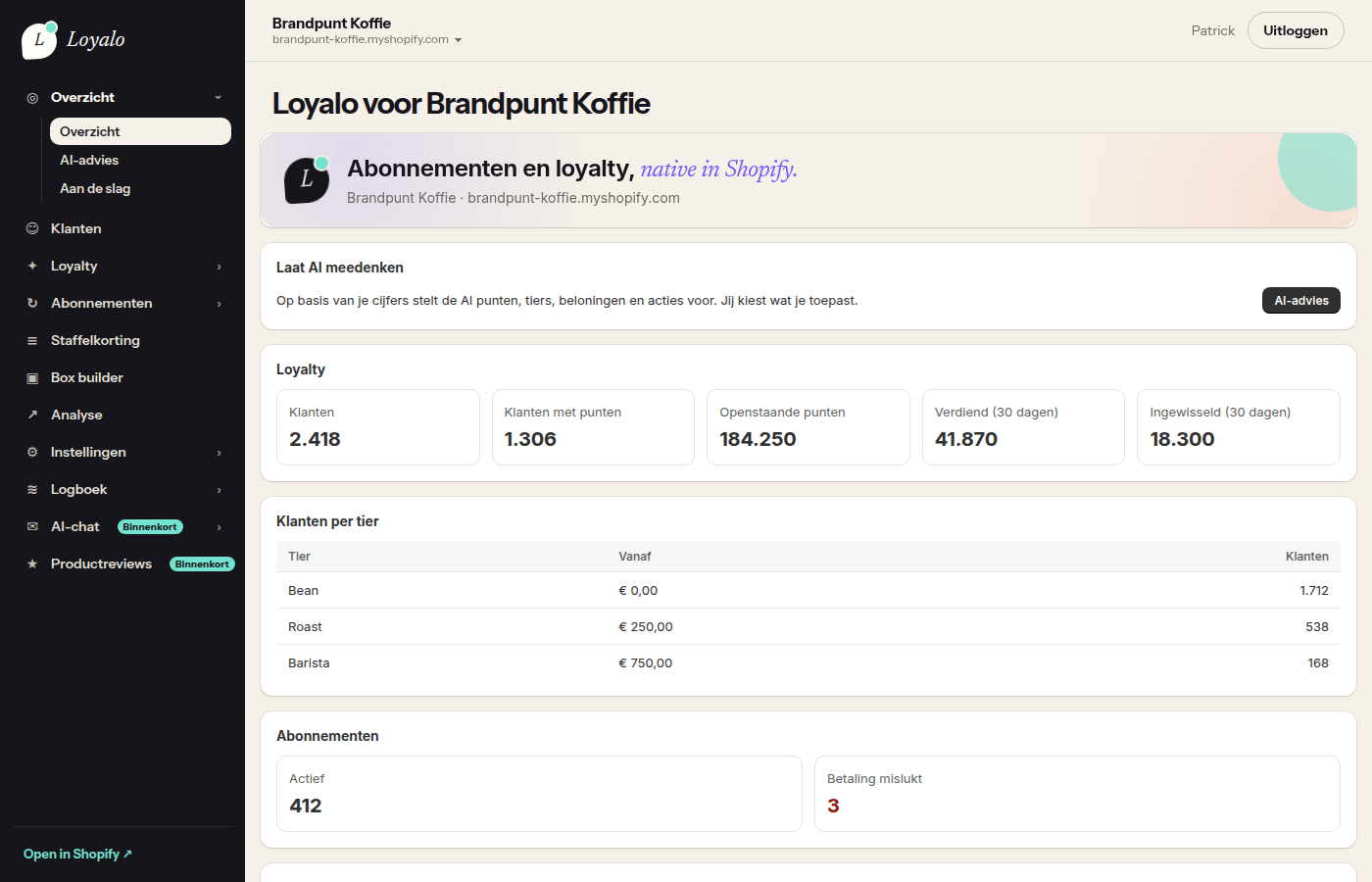This screenshot has width=1372, height=882.
Task: Click the Barista tier row name
Action: 309,663
